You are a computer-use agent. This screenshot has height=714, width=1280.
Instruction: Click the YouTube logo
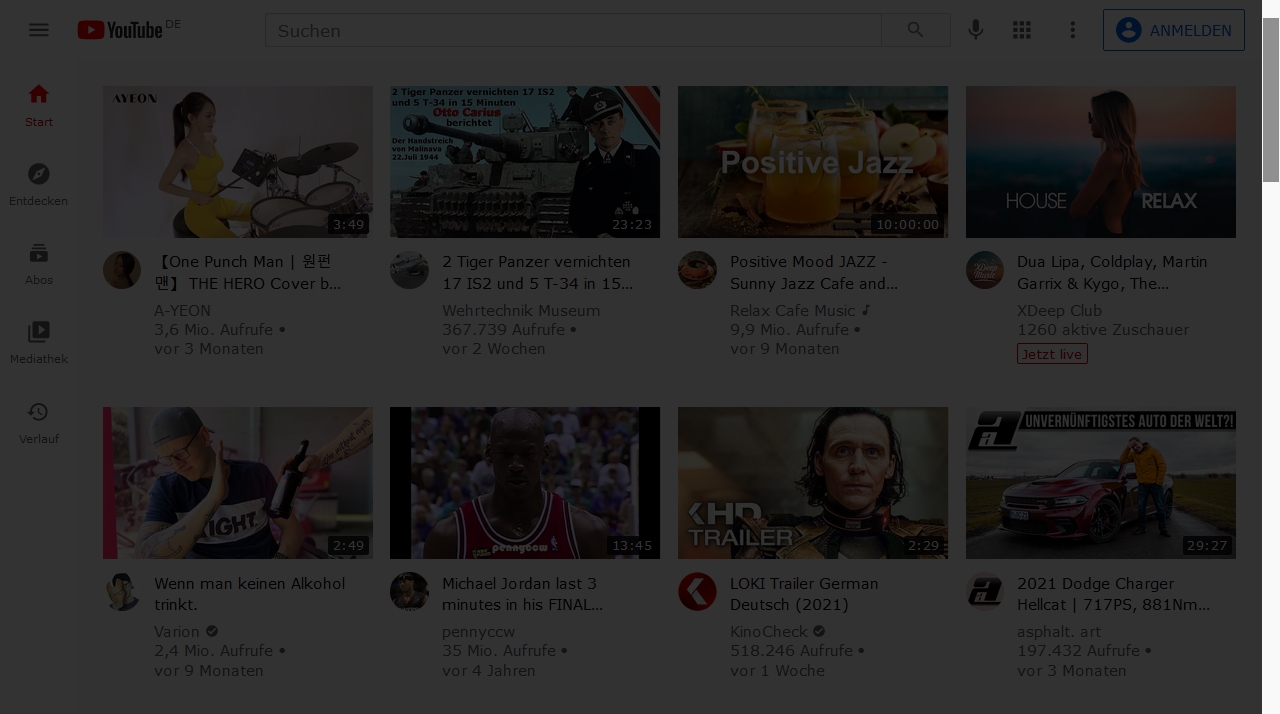[x=121, y=30]
